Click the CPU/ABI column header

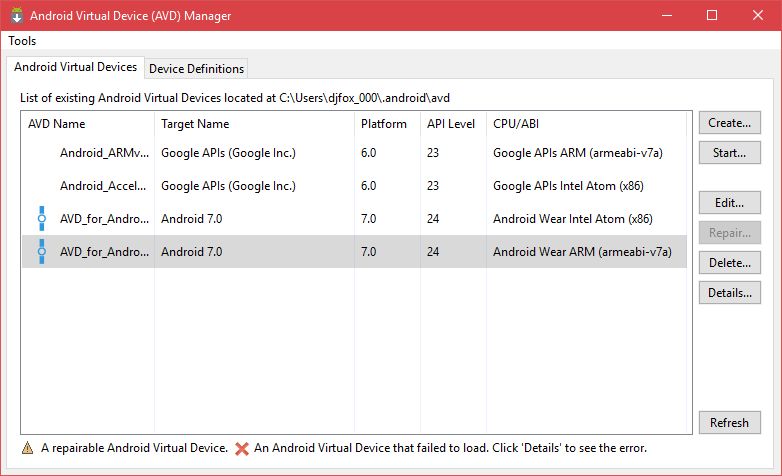click(586, 124)
